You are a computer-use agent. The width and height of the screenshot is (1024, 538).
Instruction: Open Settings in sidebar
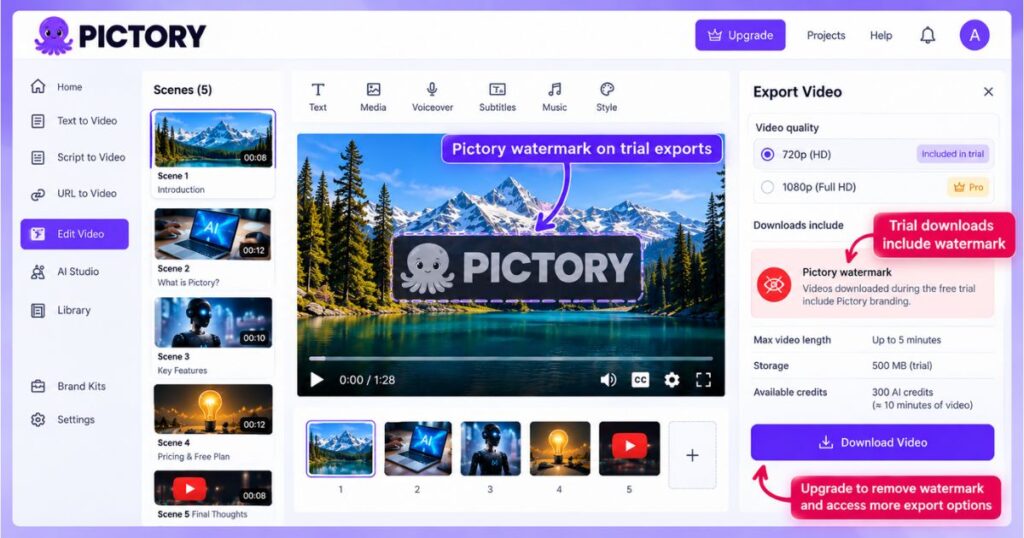point(74,420)
